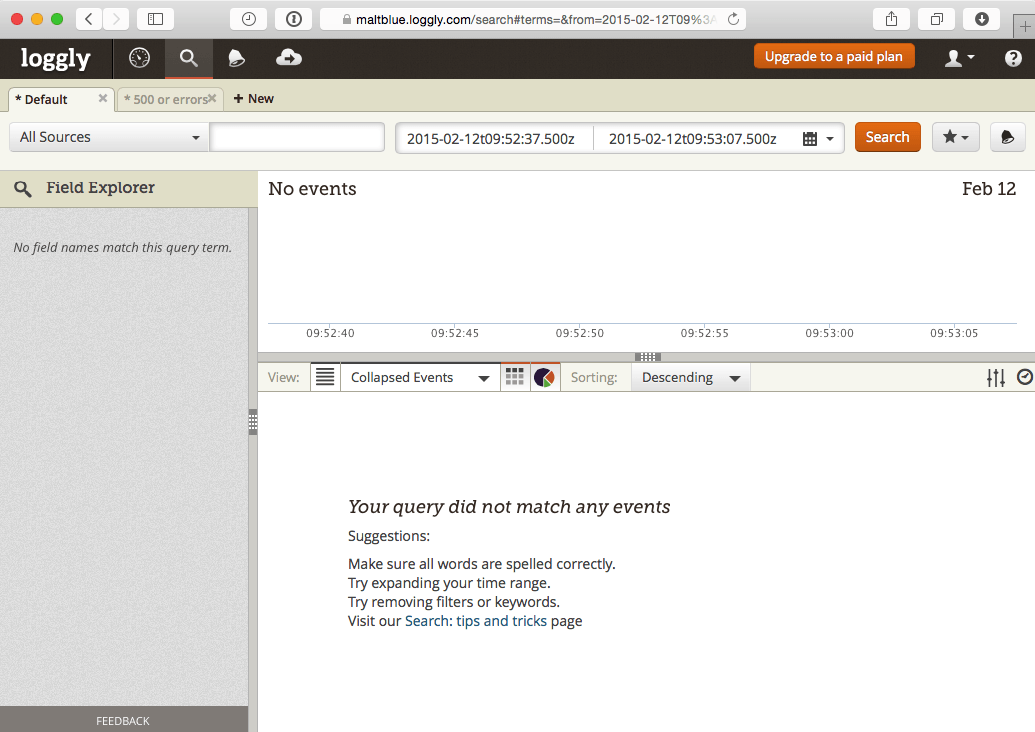Open the Collapsed Events dropdown

[x=420, y=378]
